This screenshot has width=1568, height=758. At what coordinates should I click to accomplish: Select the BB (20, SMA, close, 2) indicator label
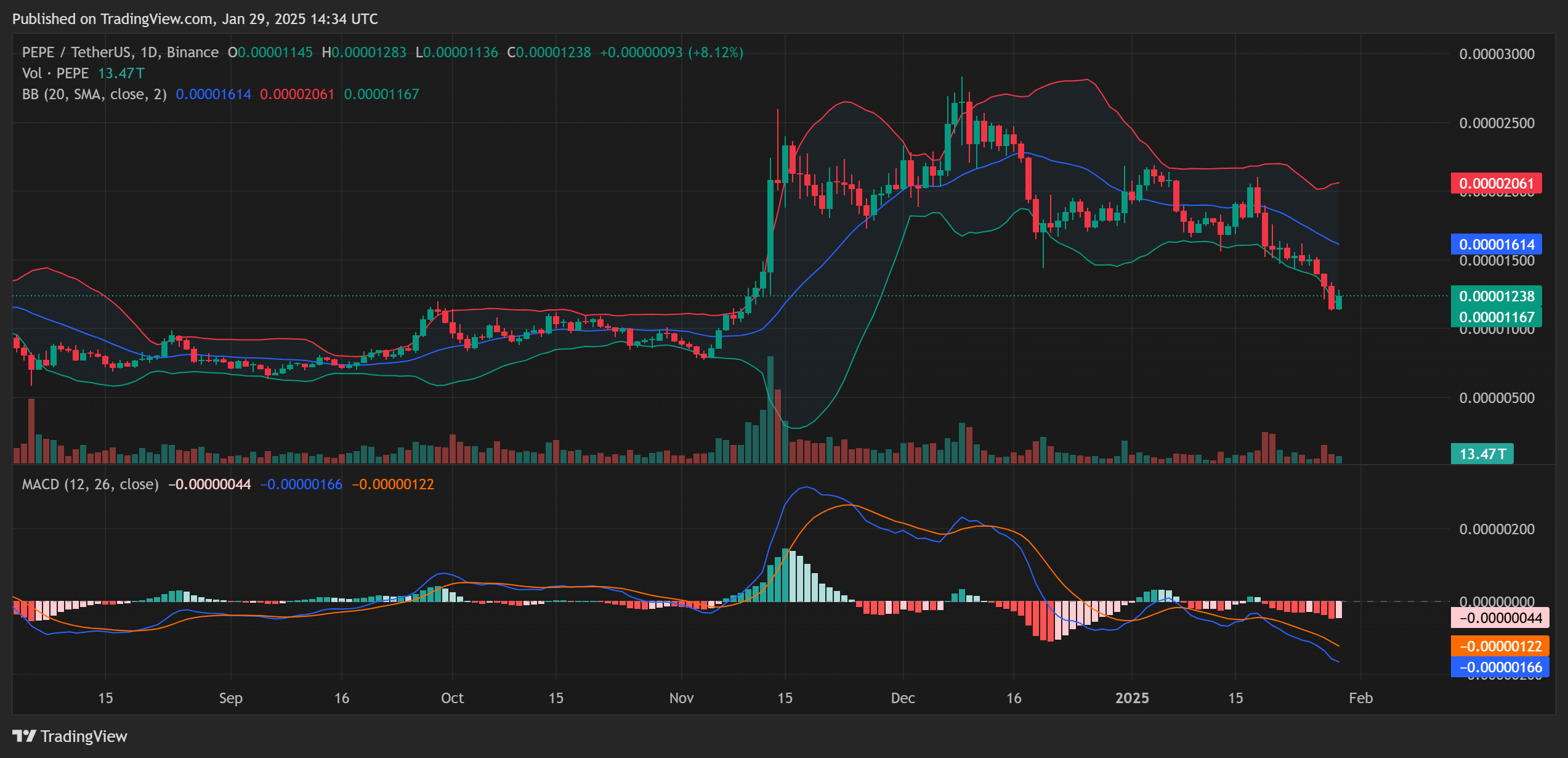pyautogui.click(x=94, y=94)
